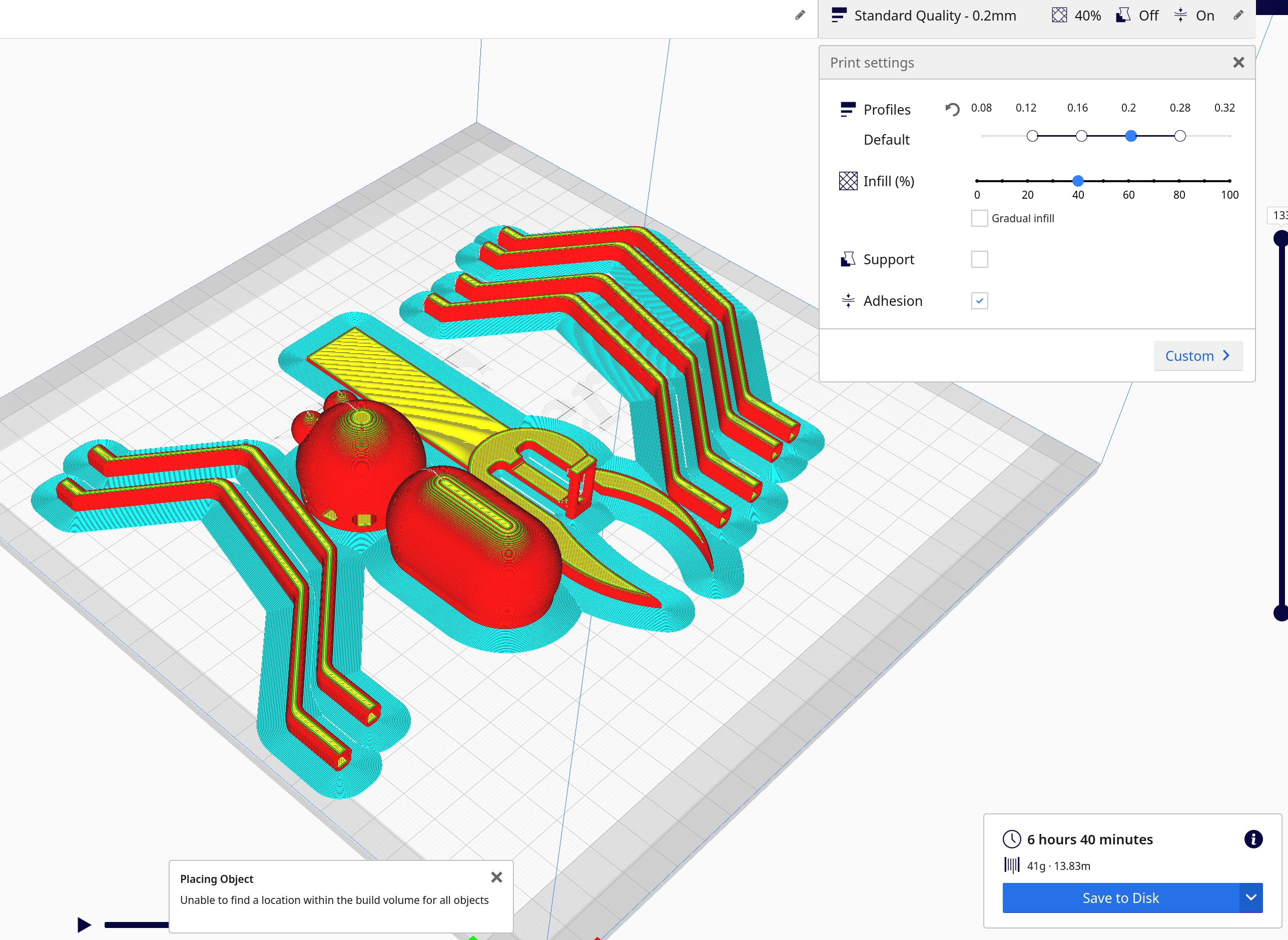Image resolution: width=1288 pixels, height=940 pixels.
Task: Select the 0.28 layer height profile
Action: [1180, 136]
